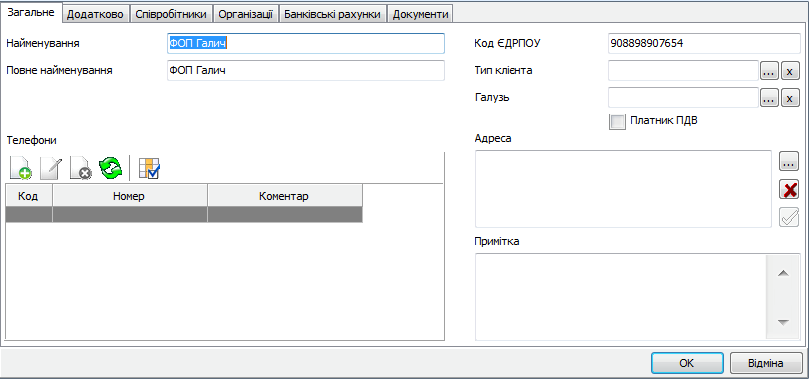The height and width of the screenshot is (379, 809).
Task: Browse for a Галузь value
Action: point(769,97)
